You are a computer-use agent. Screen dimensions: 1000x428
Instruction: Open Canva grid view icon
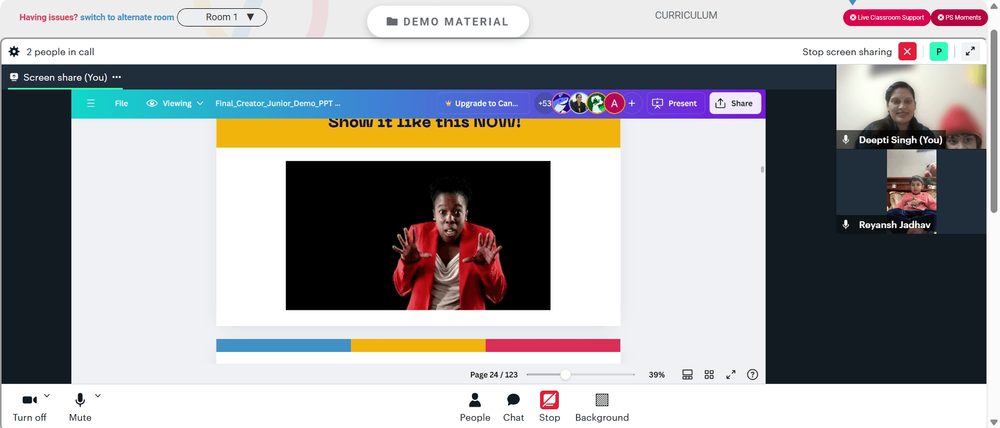709,375
